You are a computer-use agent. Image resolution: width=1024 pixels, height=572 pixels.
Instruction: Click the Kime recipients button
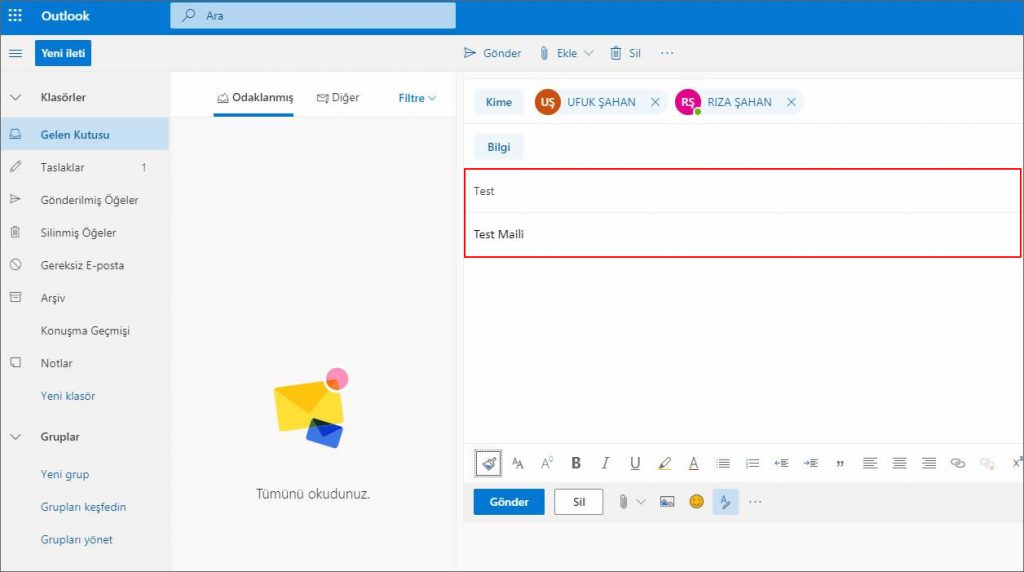click(498, 102)
